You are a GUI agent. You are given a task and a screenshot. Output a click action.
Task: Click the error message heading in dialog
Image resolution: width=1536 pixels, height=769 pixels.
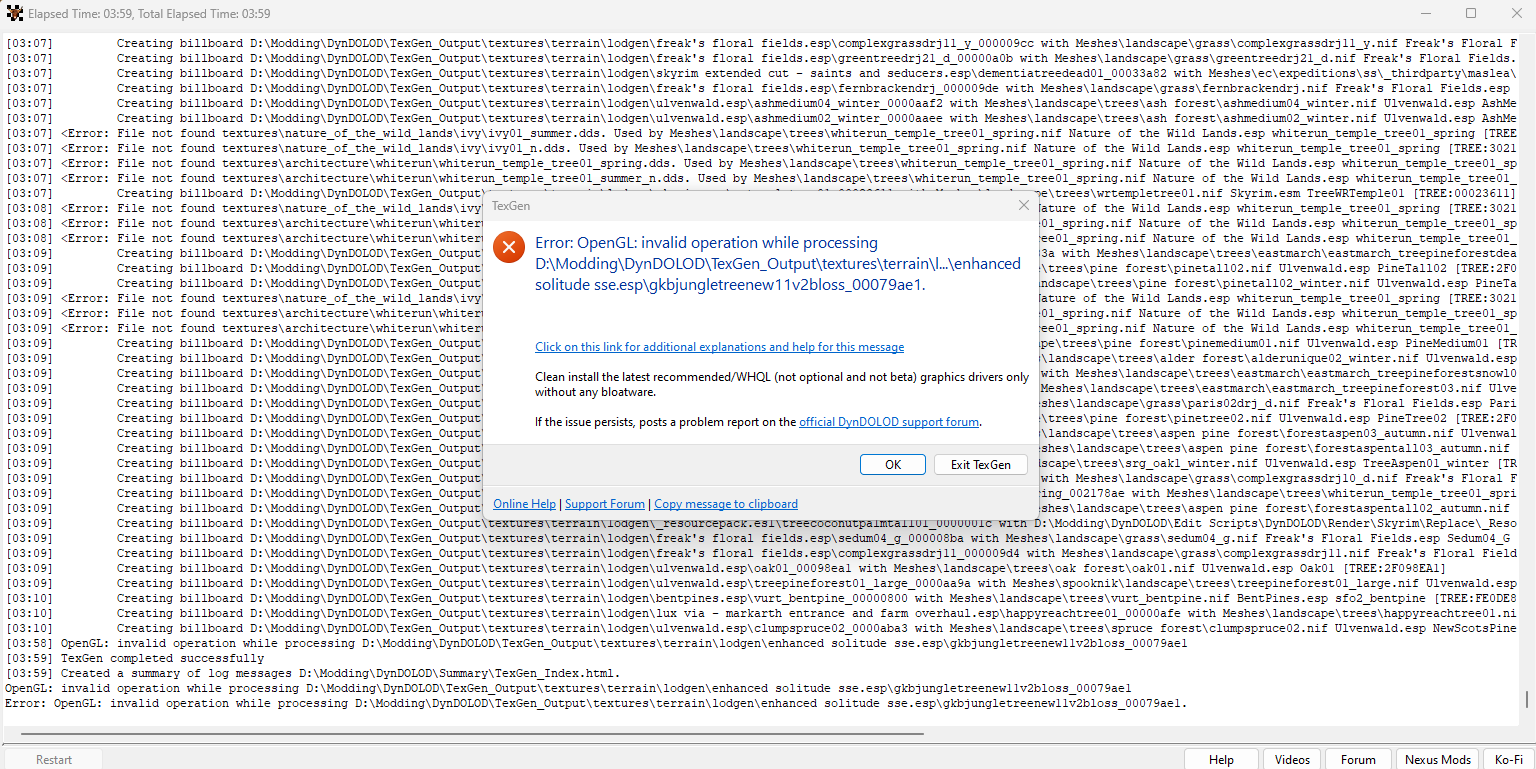pyautogui.click(x=778, y=264)
